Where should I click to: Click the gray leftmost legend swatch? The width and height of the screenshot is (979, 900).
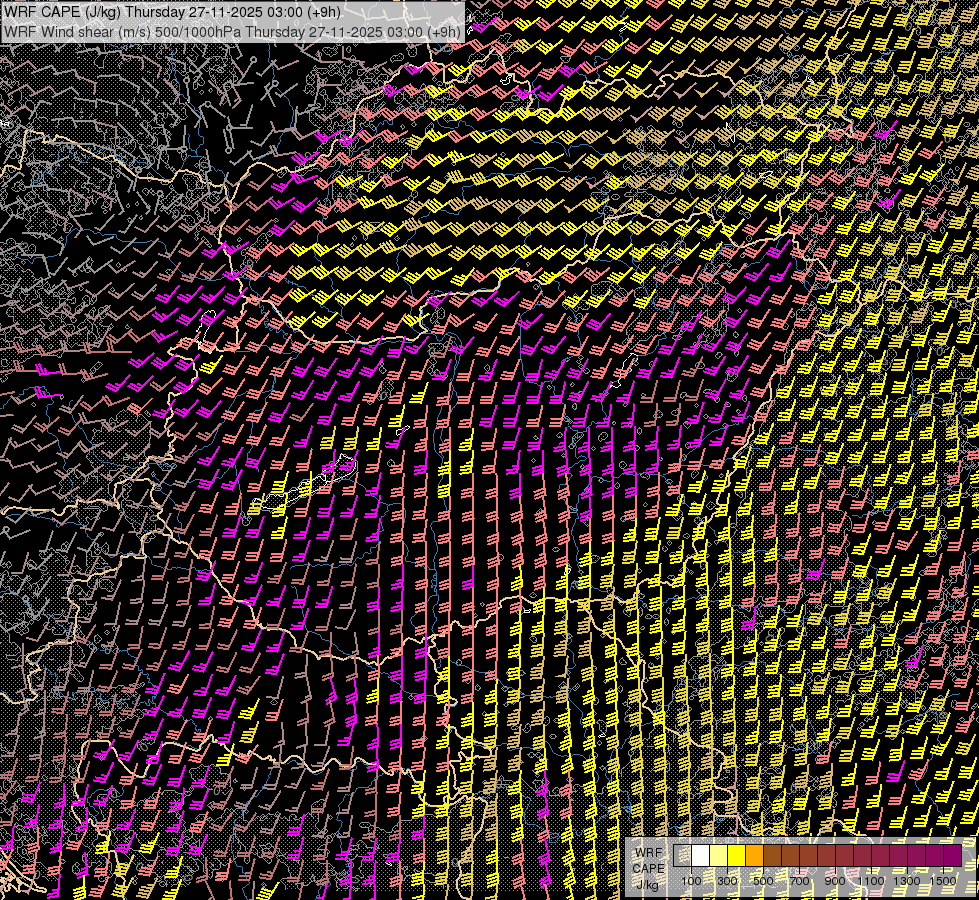click(x=682, y=855)
